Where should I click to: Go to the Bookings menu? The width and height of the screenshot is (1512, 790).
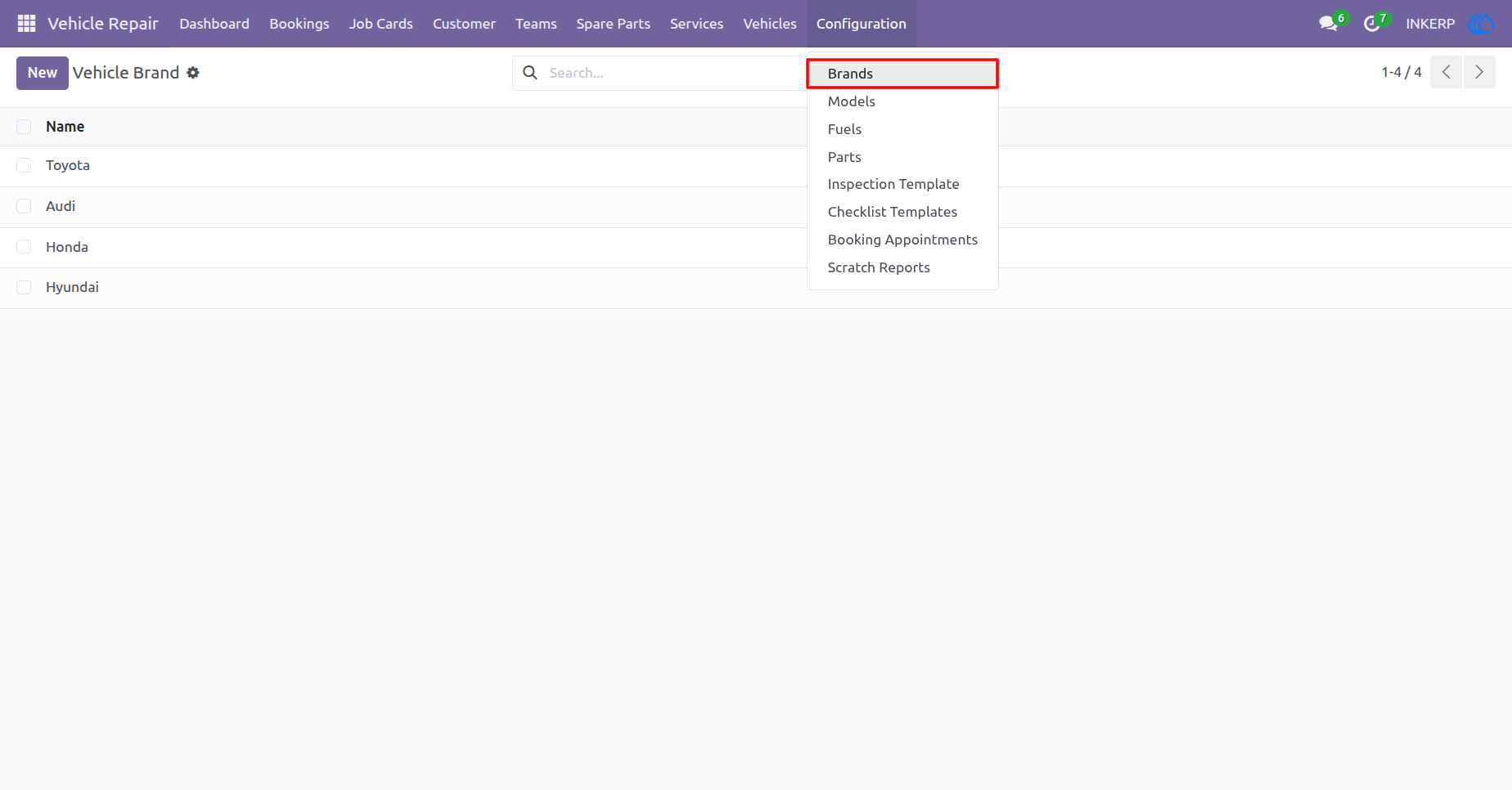coord(299,24)
